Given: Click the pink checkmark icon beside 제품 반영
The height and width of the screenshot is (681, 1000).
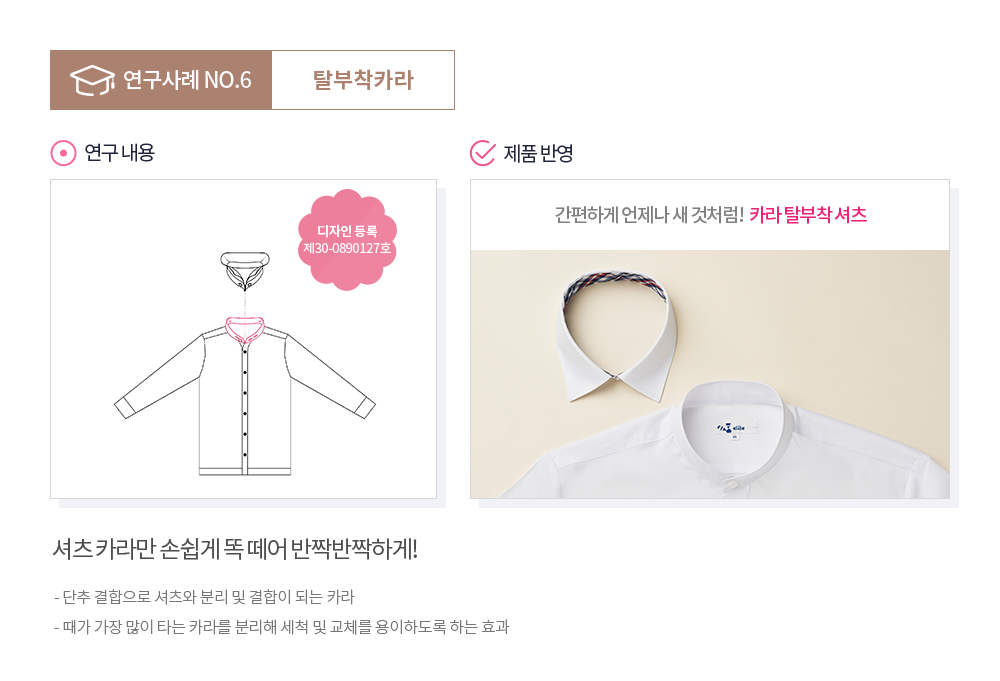Looking at the screenshot, I should [482, 153].
